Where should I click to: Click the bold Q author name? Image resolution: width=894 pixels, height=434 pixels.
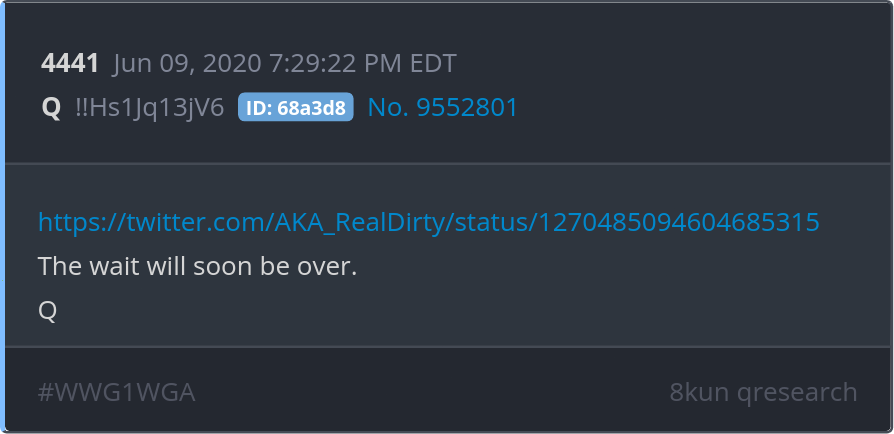pyautogui.click(x=51, y=108)
